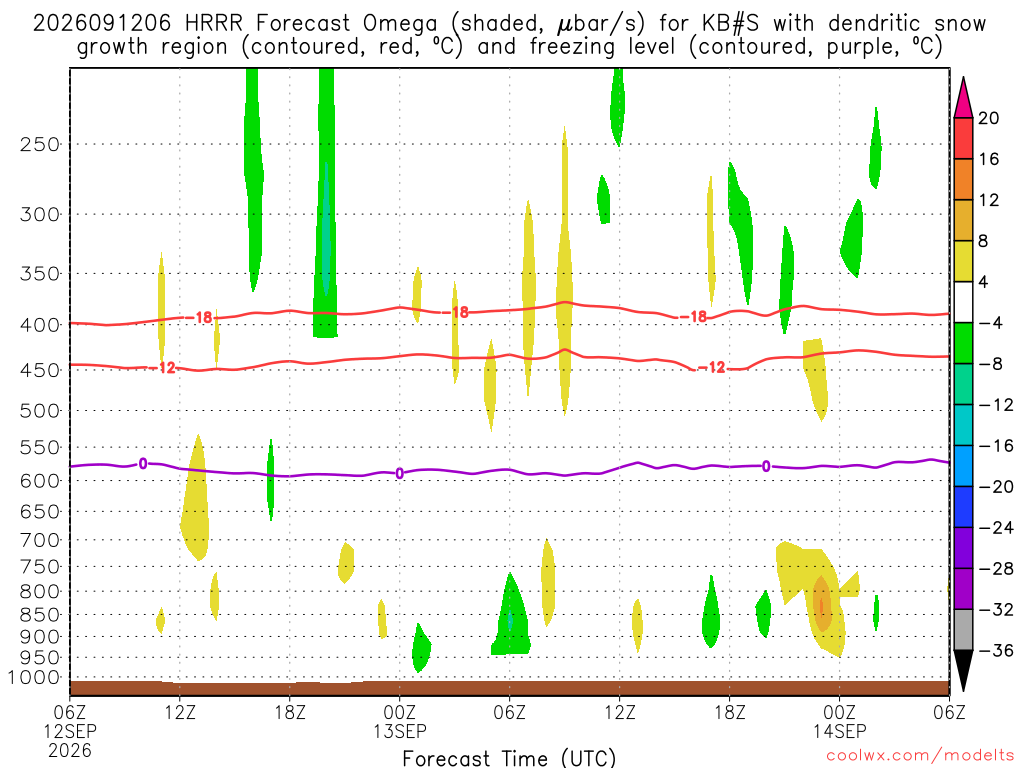Click the magenta arrow atop the color bar
Viewport: 1024px width, 768px height.
(963, 98)
